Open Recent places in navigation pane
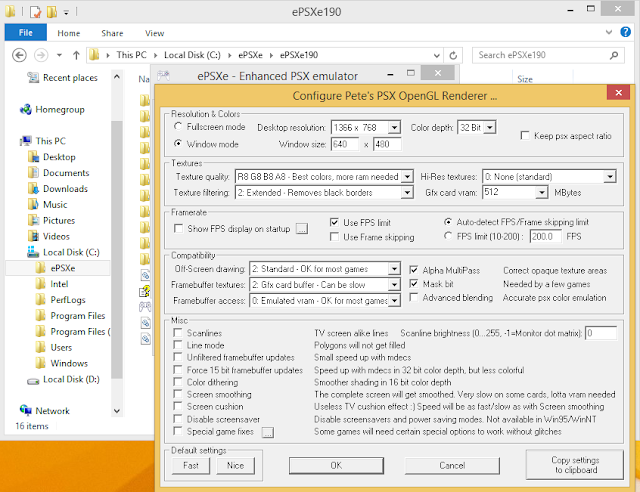The height and width of the screenshot is (492, 640). pos(69,78)
